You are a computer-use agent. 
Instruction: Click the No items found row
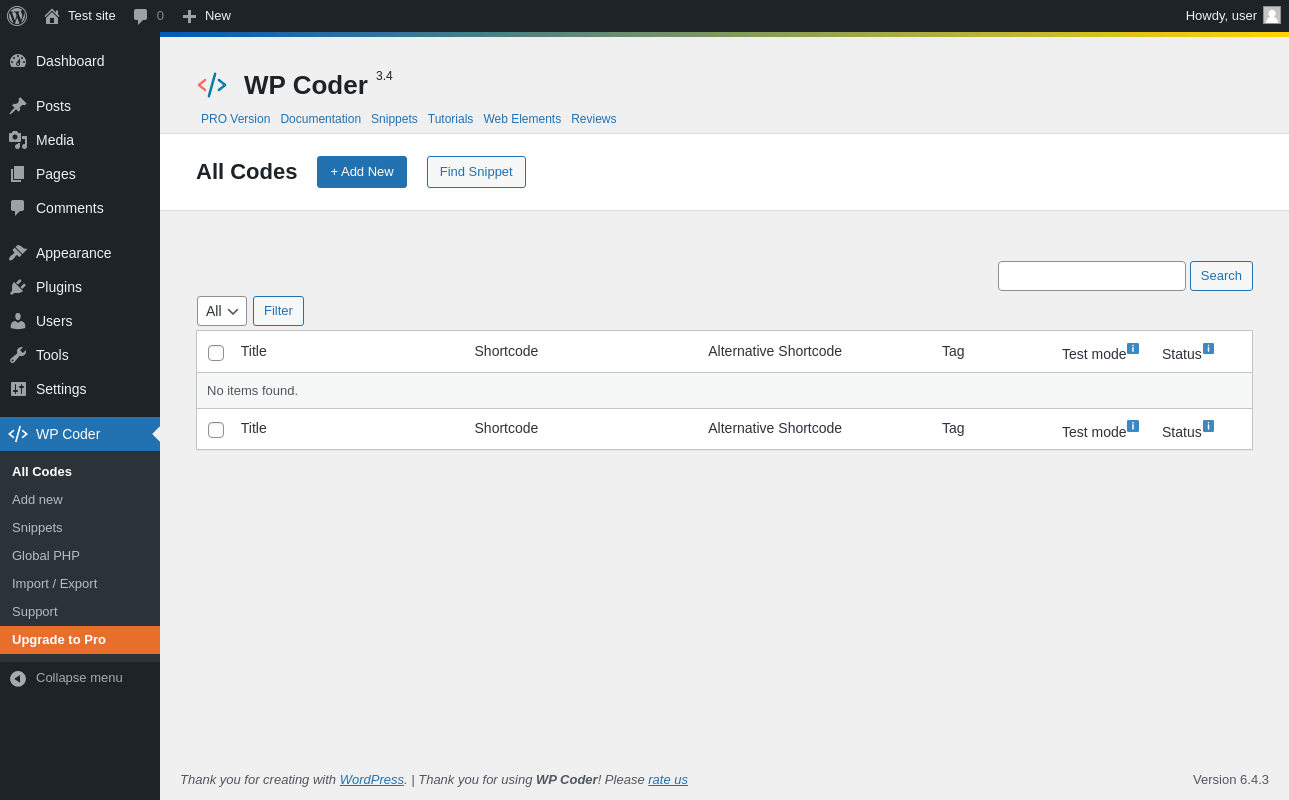(724, 391)
